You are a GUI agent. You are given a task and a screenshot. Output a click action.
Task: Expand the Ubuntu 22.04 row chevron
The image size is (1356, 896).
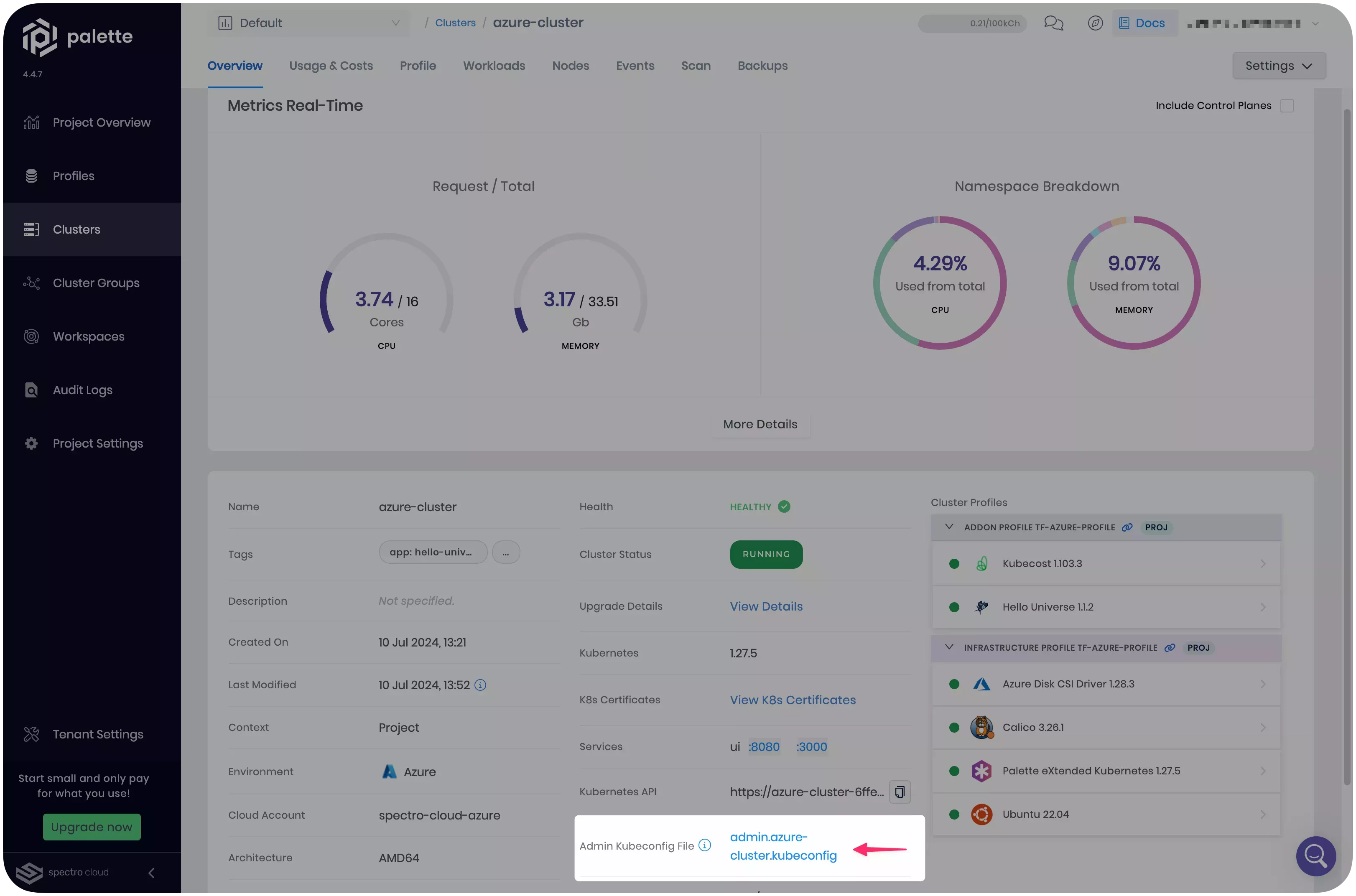pyautogui.click(x=1262, y=814)
